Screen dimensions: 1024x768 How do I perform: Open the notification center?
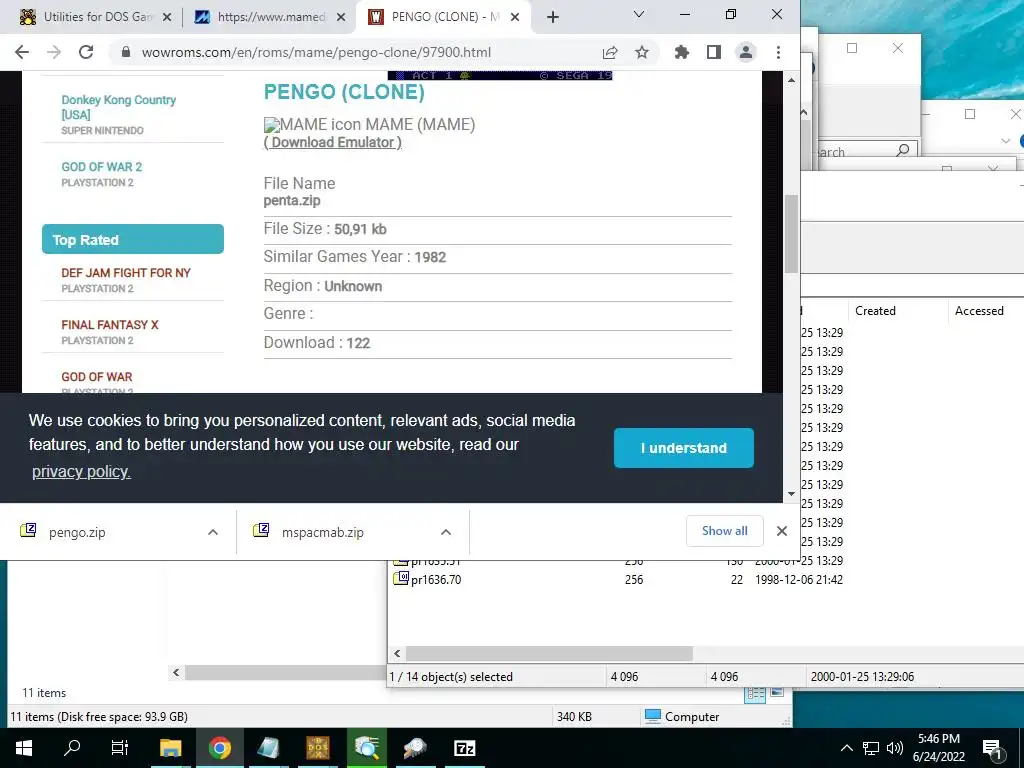pos(993,749)
